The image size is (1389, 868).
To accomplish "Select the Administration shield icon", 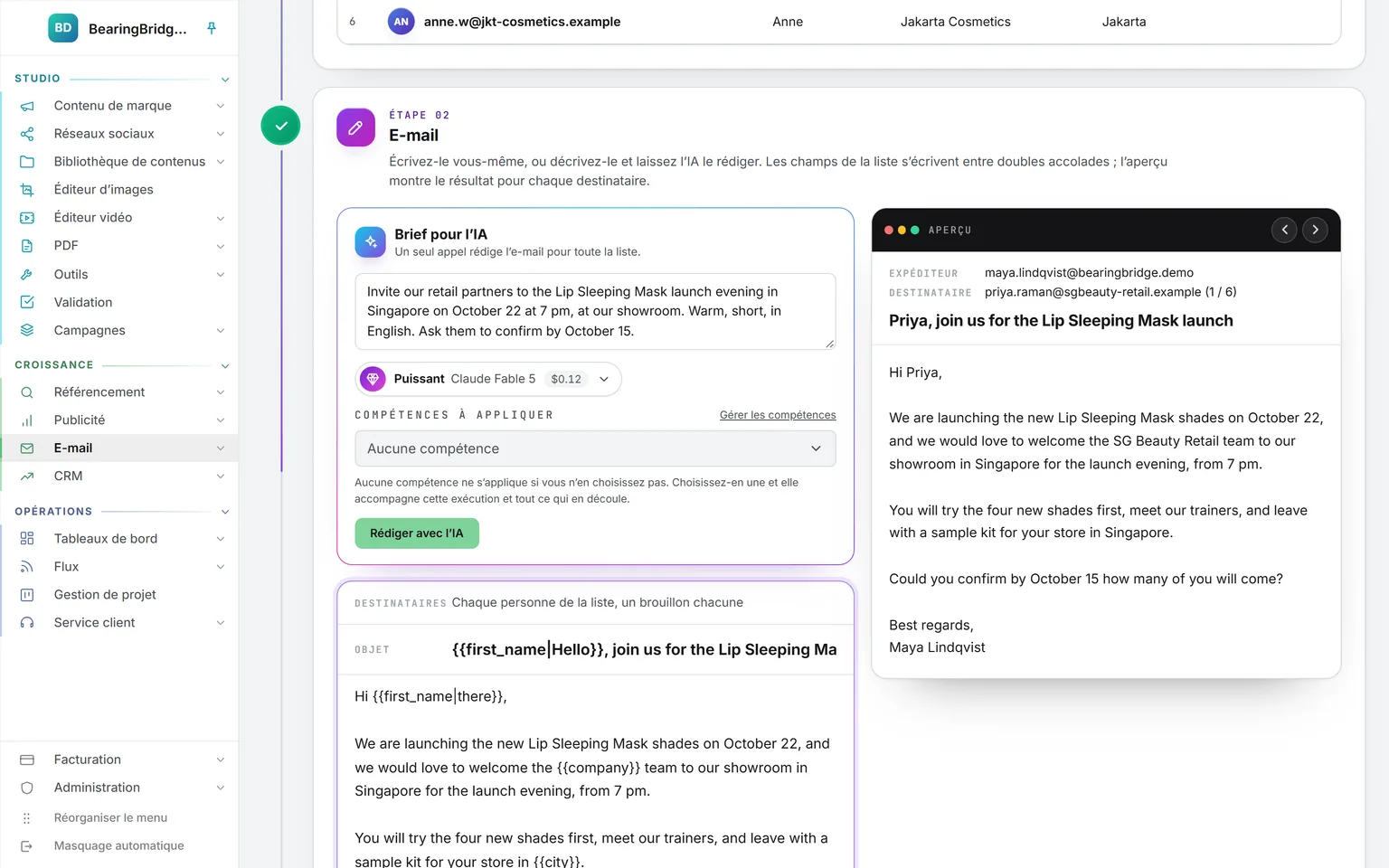I will [27, 788].
